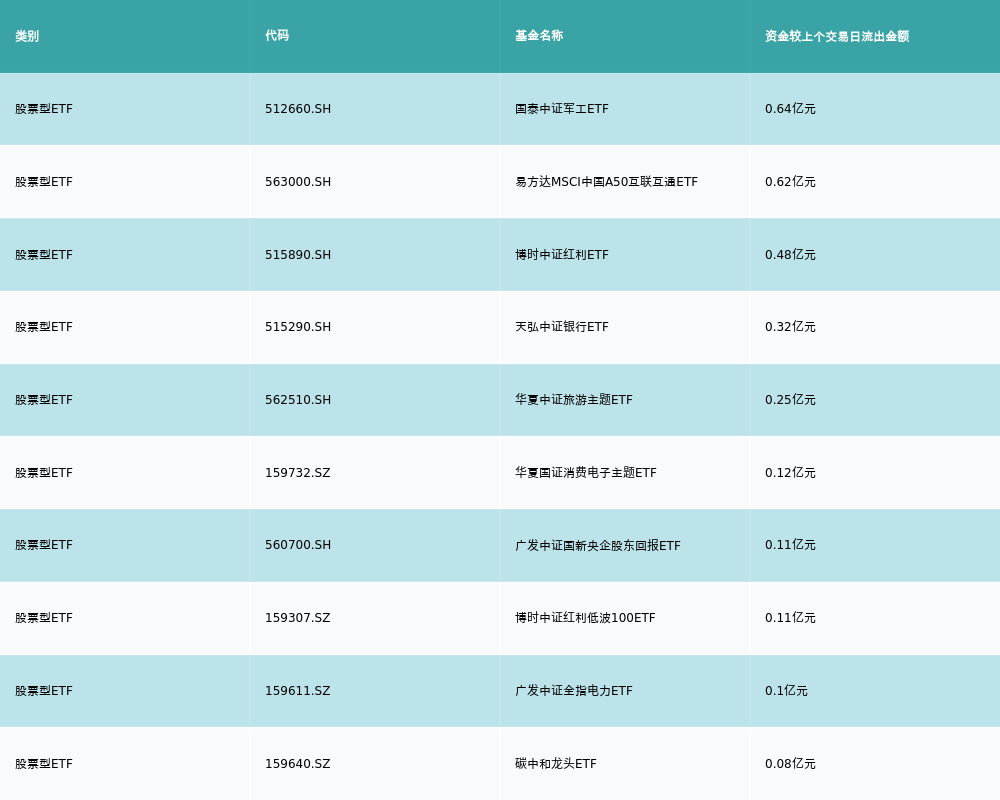Click 股票型ETF in the 159611.SZ row

coord(44,691)
